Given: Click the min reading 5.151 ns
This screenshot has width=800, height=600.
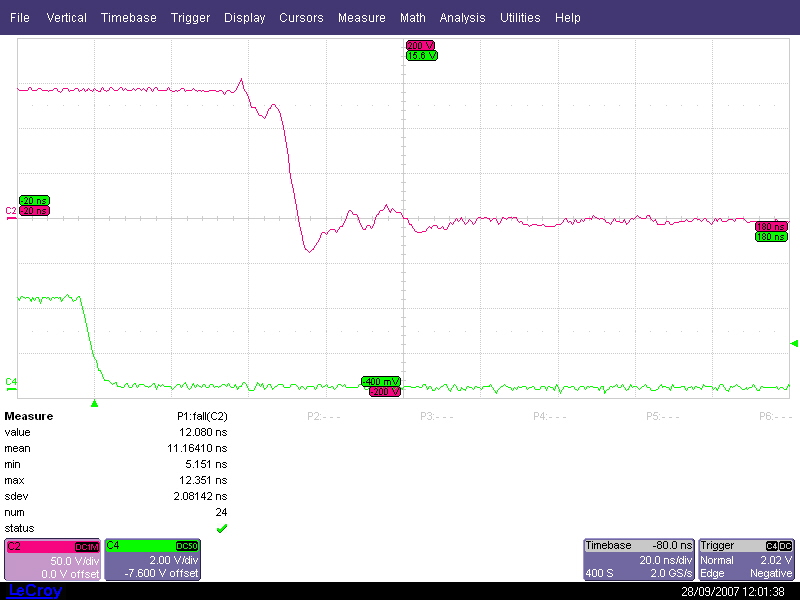Looking at the screenshot, I should 206,464.
